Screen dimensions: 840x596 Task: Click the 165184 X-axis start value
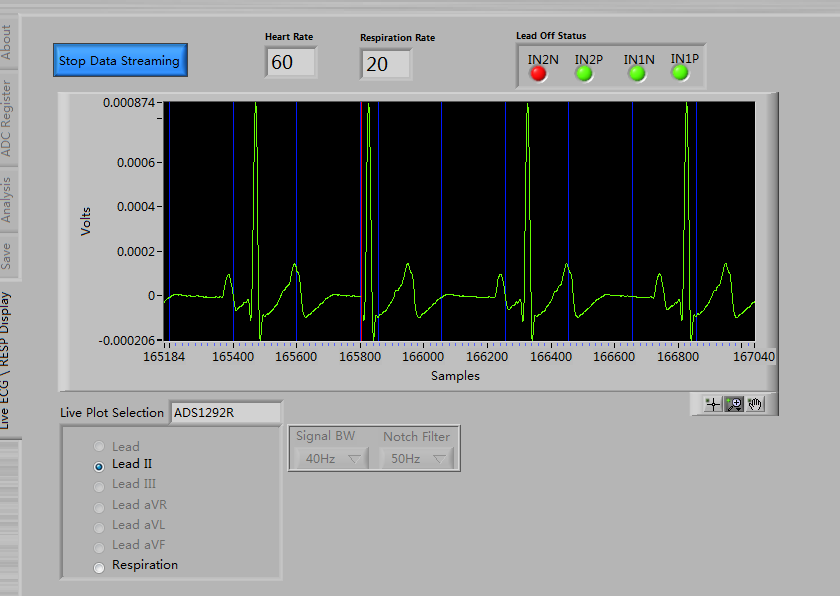164,357
